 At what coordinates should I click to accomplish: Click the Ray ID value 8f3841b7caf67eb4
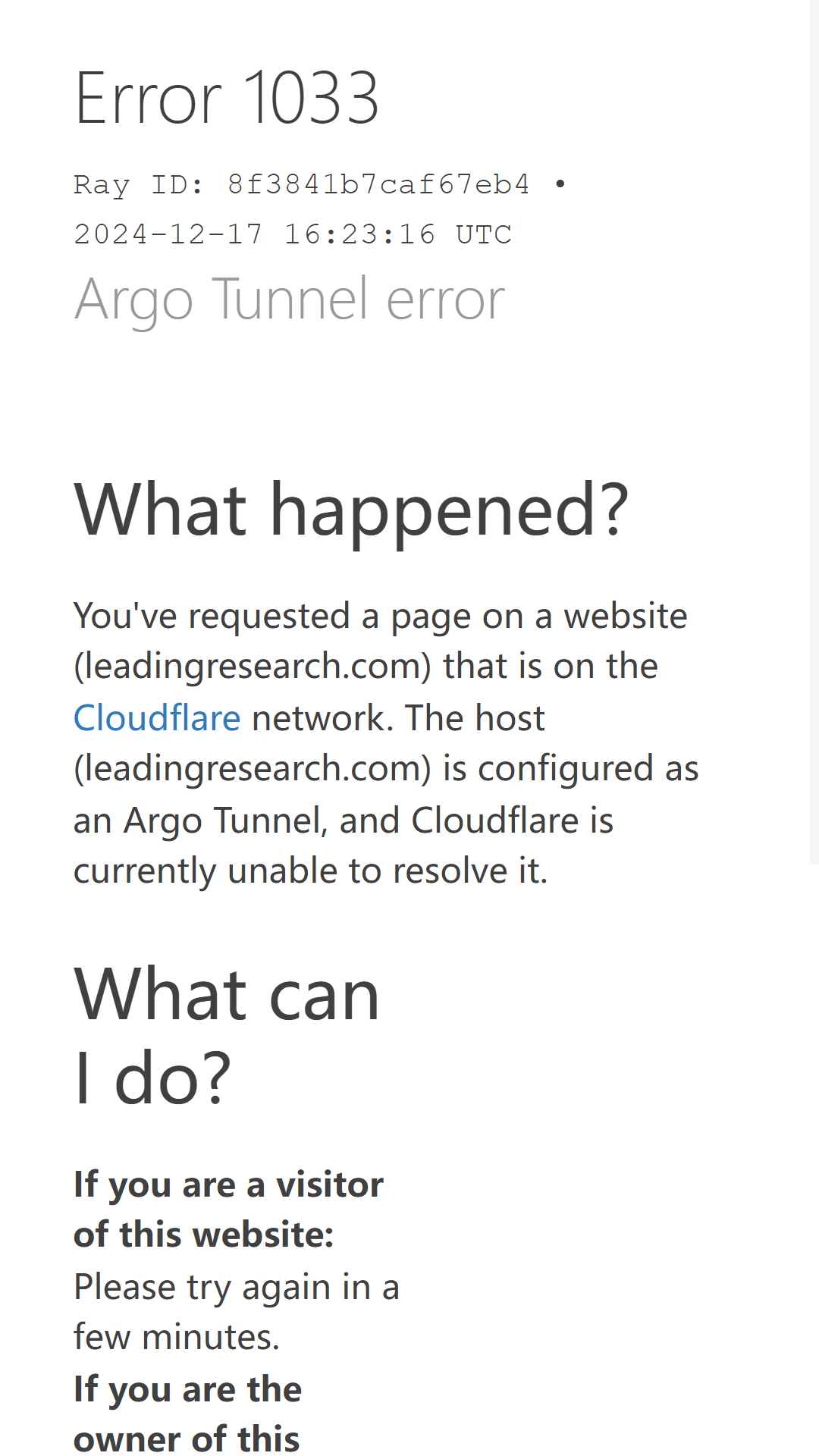378,184
